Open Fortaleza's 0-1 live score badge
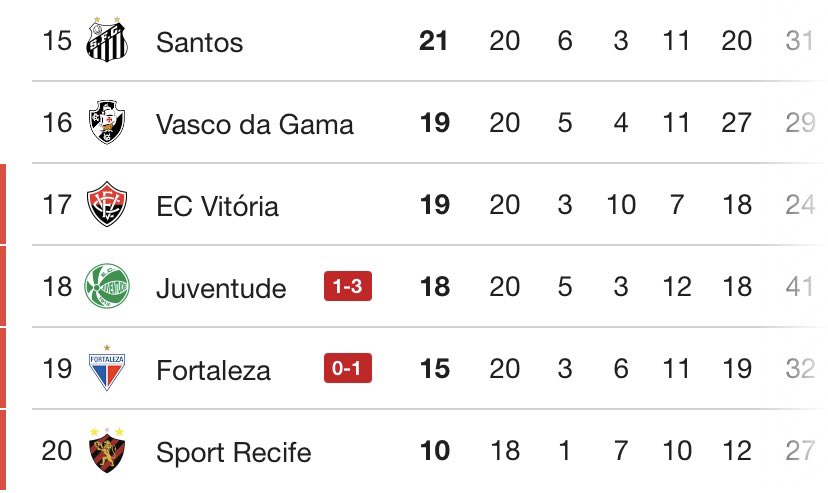 click(x=348, y=370)
